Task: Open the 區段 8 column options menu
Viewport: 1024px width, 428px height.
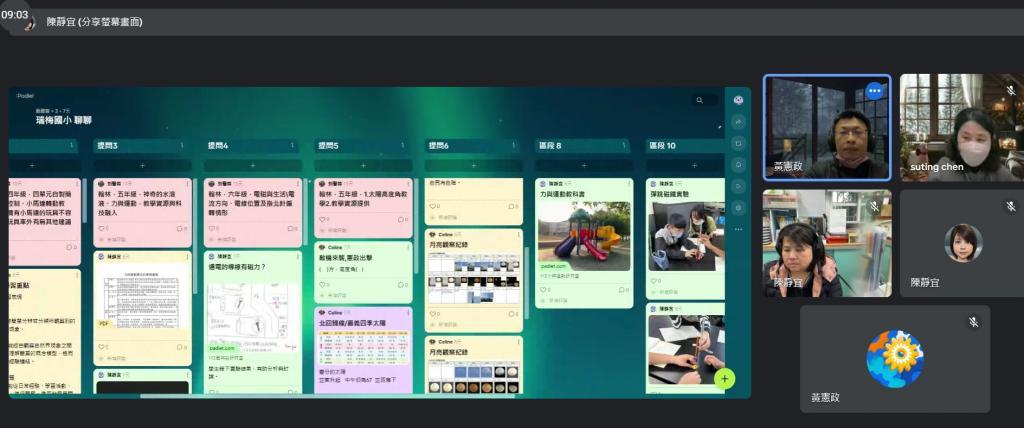Action: (627, 145)
